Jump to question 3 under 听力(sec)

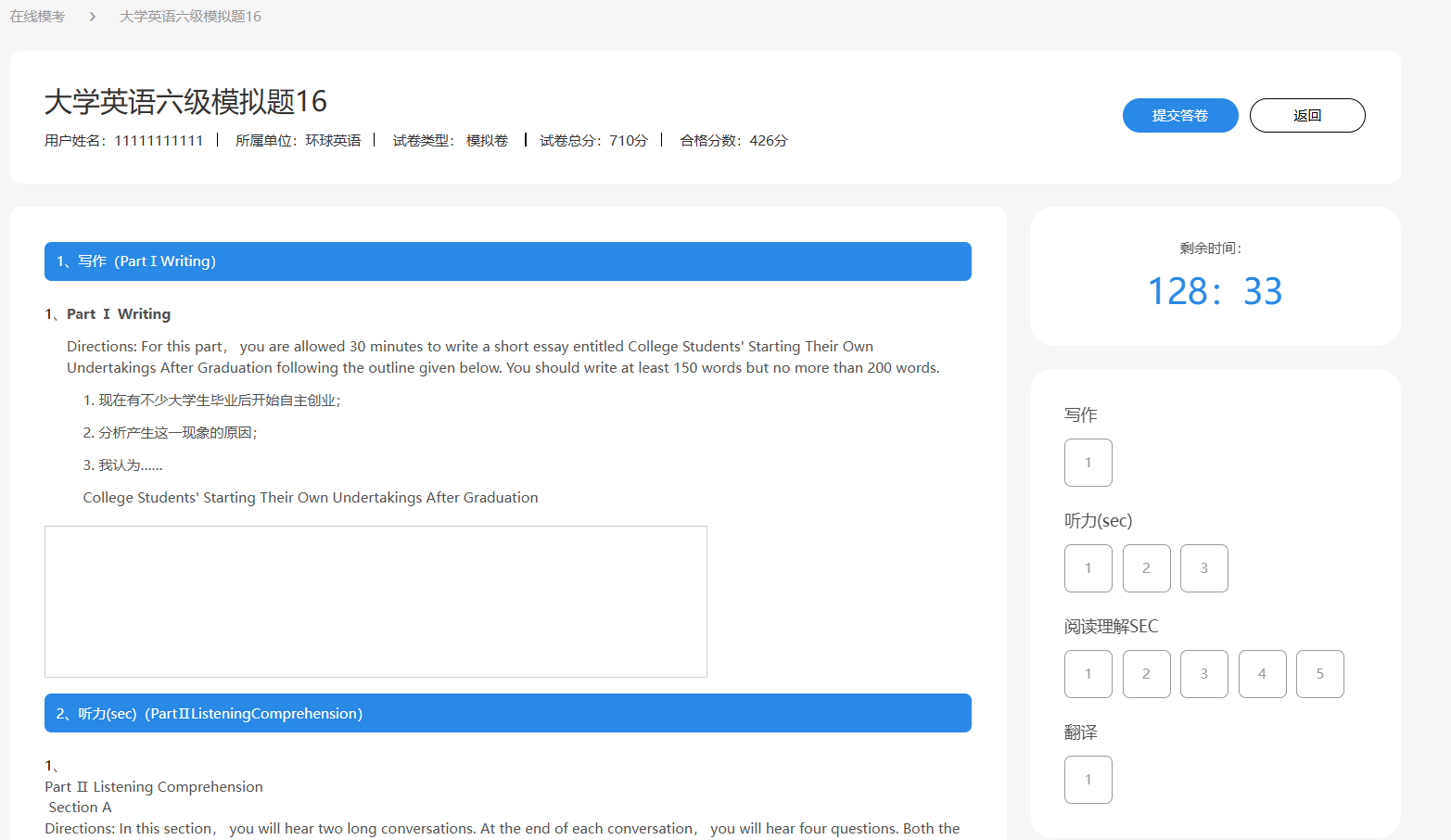(1203, 568)
